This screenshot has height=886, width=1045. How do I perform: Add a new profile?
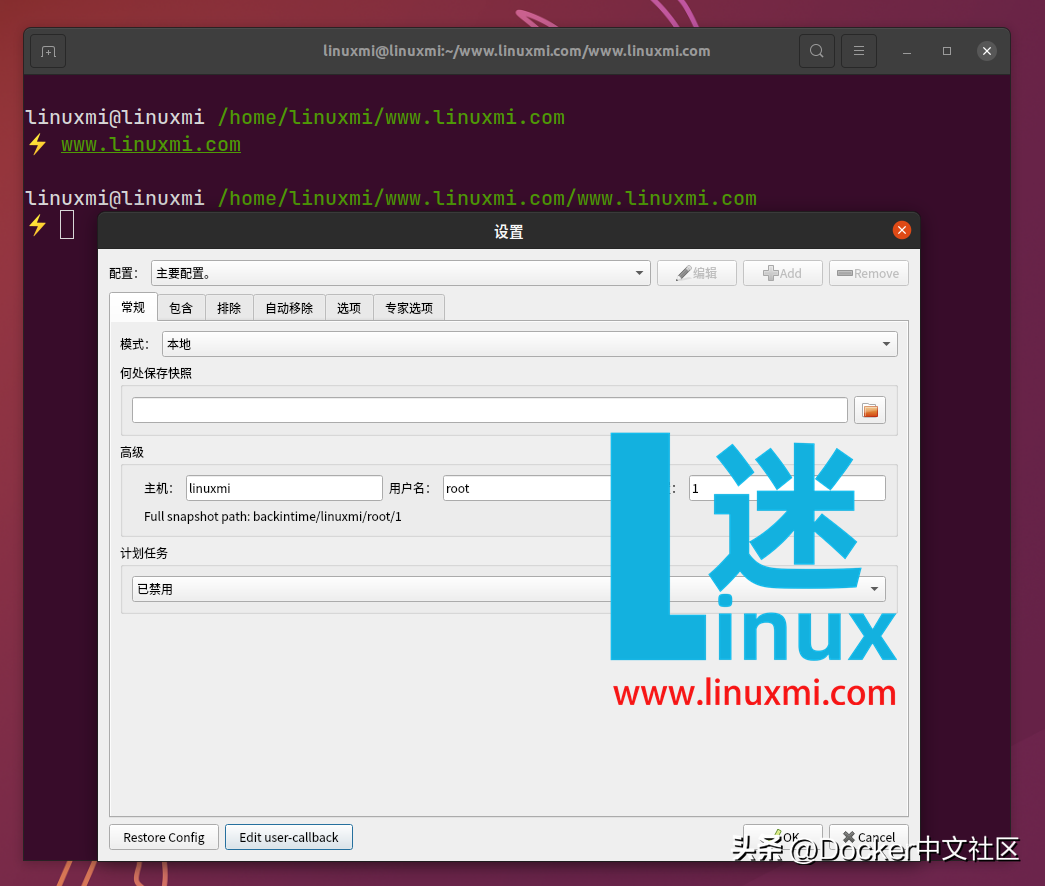pyautogui.click(x=782, y=273)
